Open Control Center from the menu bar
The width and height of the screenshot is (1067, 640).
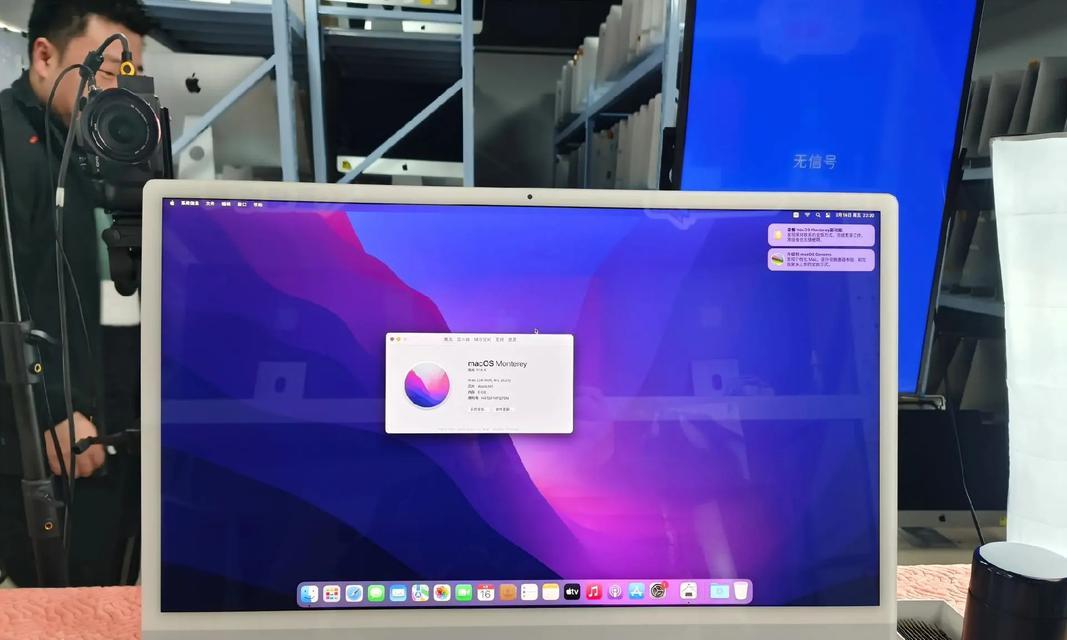(827, 215)
